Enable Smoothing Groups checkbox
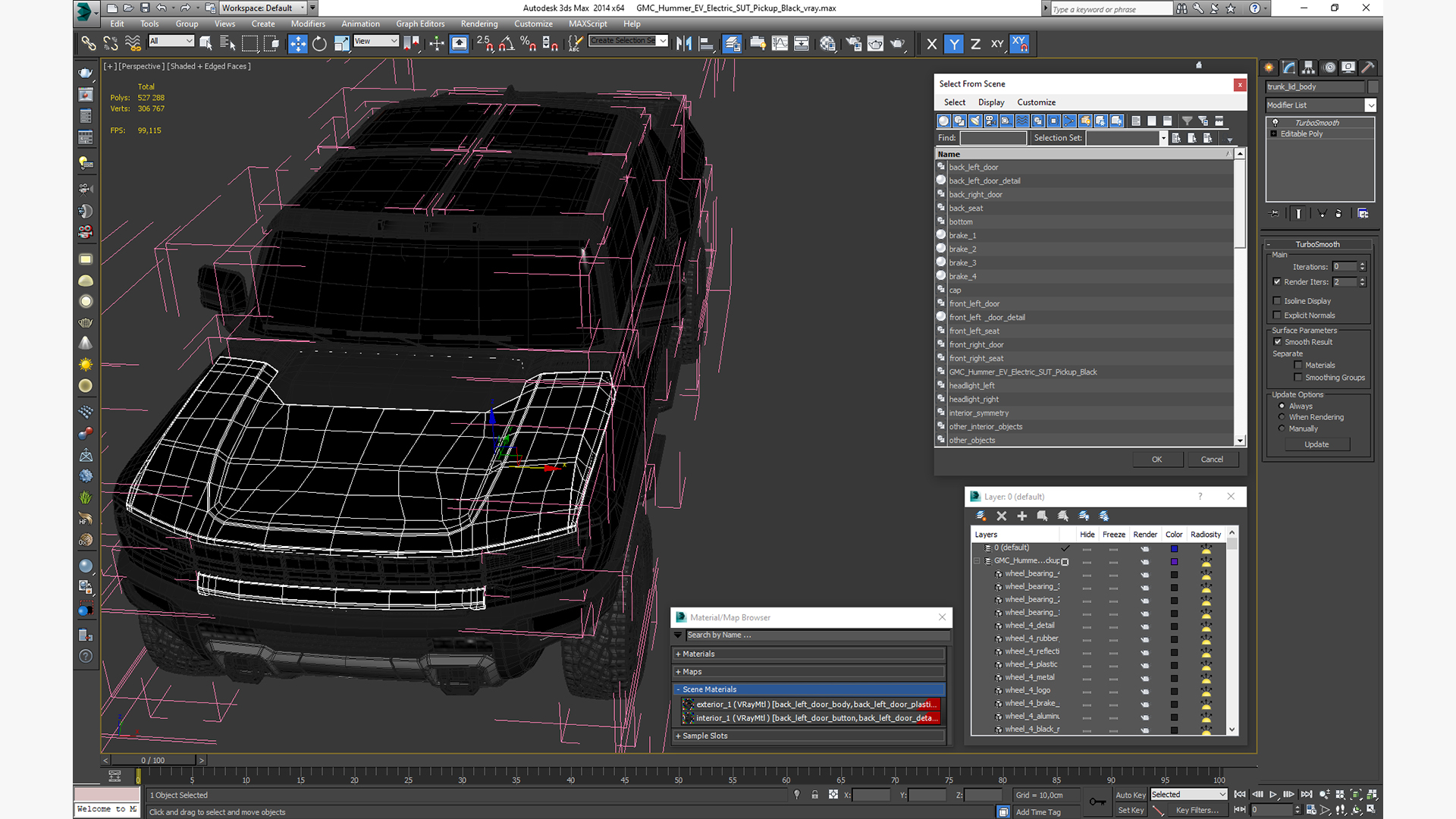Image resolution: width=1456 pixels, height=819 pixels. pos(1298,378)
